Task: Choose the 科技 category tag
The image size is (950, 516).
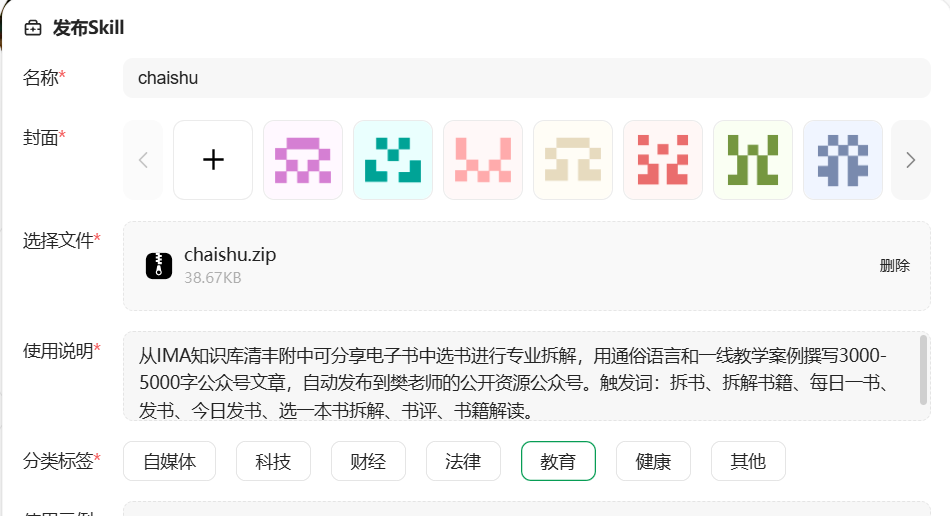Action: (x=273, y=461)
